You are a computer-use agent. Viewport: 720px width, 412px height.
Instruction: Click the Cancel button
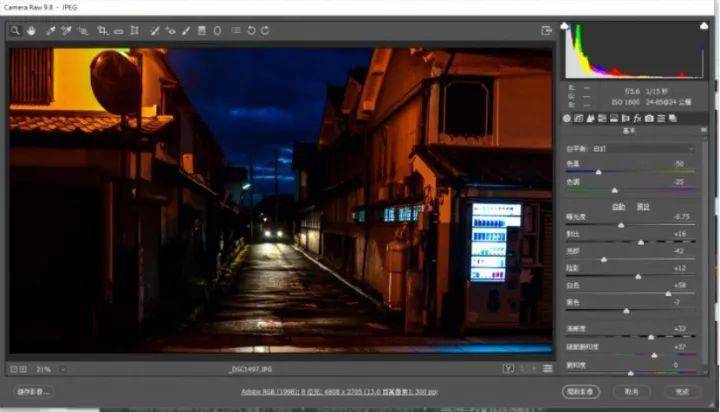click(x=632, y=392)
